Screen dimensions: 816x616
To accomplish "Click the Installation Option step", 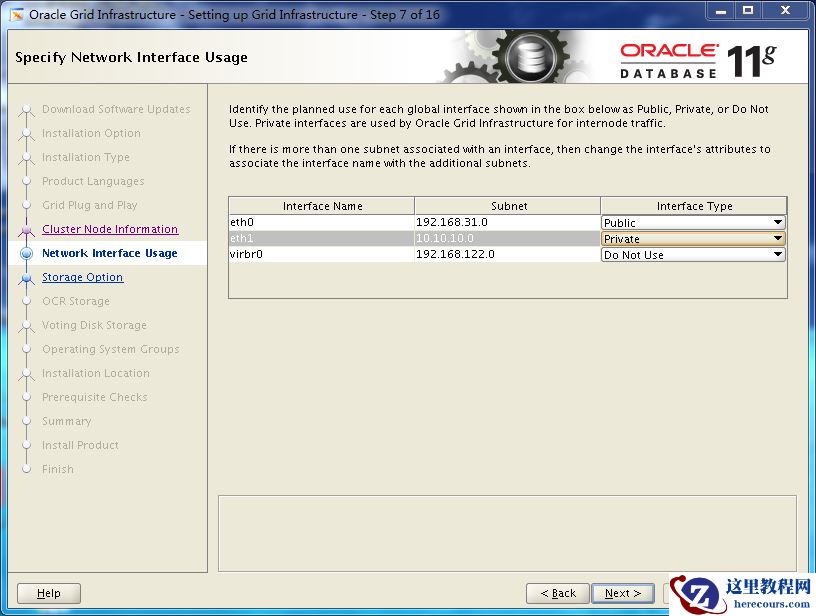I will [91, 133].
